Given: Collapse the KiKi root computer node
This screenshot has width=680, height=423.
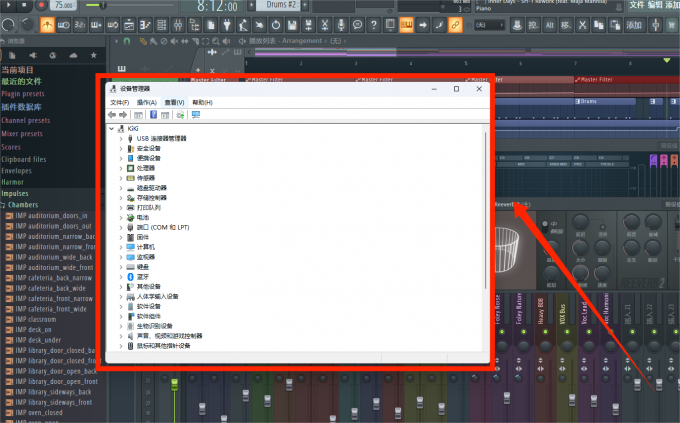Looking at the screenshot, I should (112, 129).
